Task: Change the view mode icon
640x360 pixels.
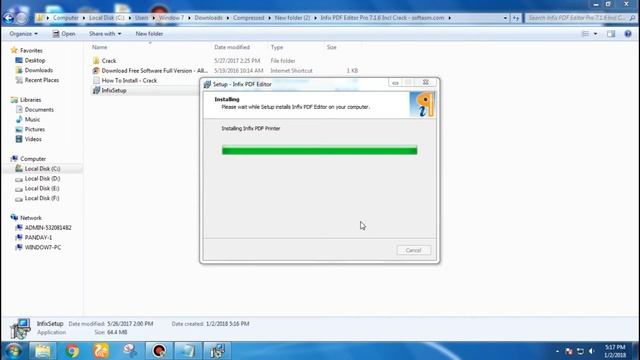Action: [585, 34]
